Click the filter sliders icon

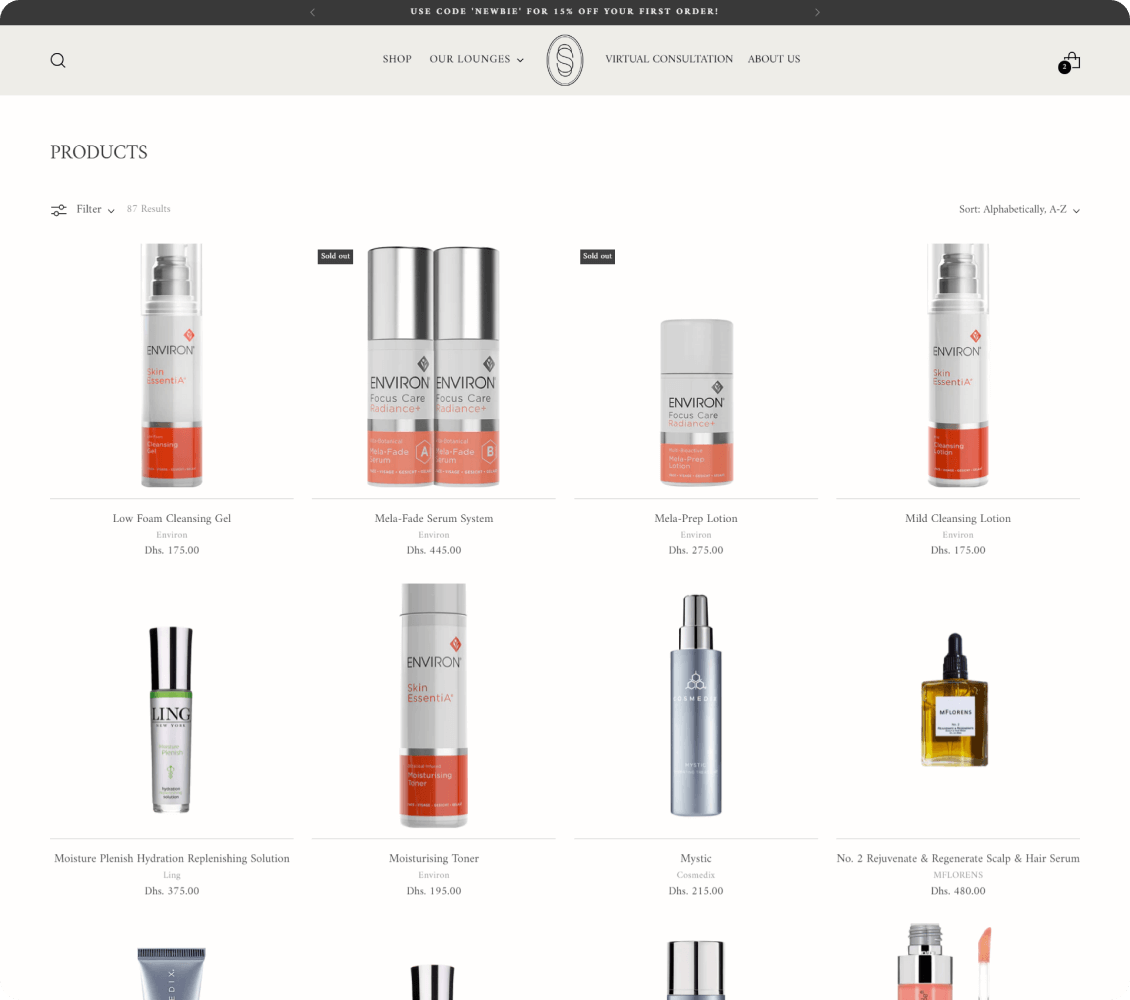coord(59,210)
